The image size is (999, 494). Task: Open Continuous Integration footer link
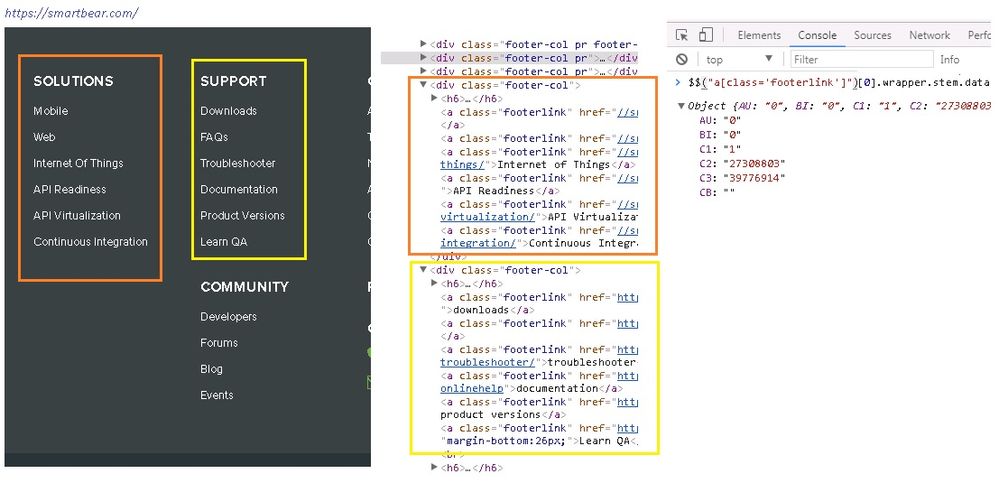click(90, 242)
